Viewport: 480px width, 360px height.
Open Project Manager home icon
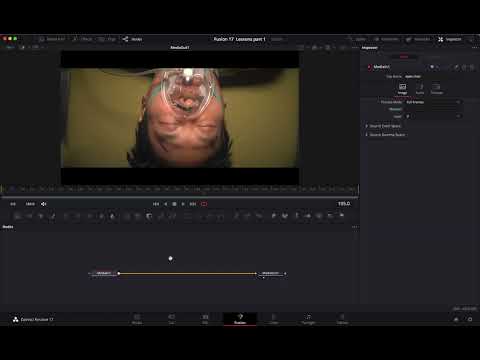click(456, 319)
